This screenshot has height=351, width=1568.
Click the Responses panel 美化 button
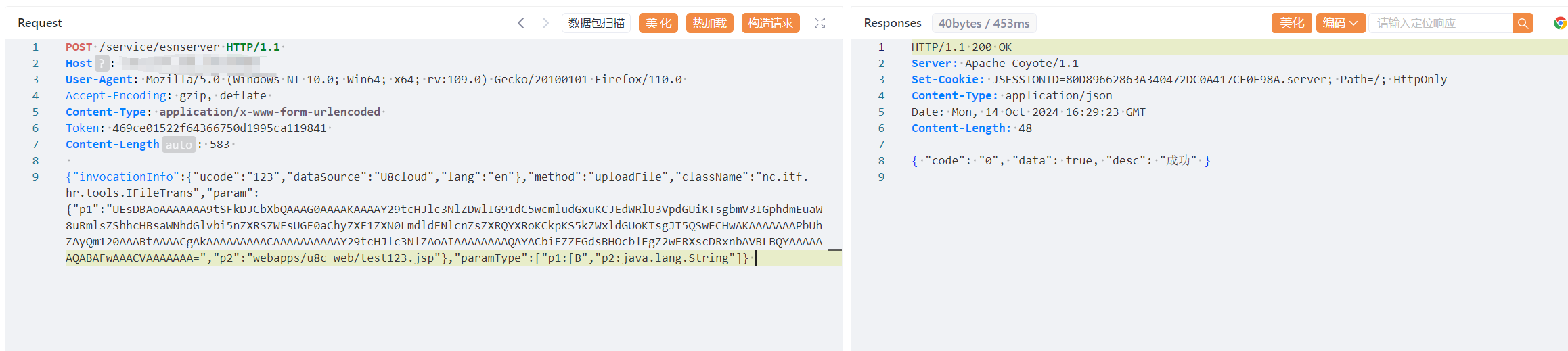1292,23
